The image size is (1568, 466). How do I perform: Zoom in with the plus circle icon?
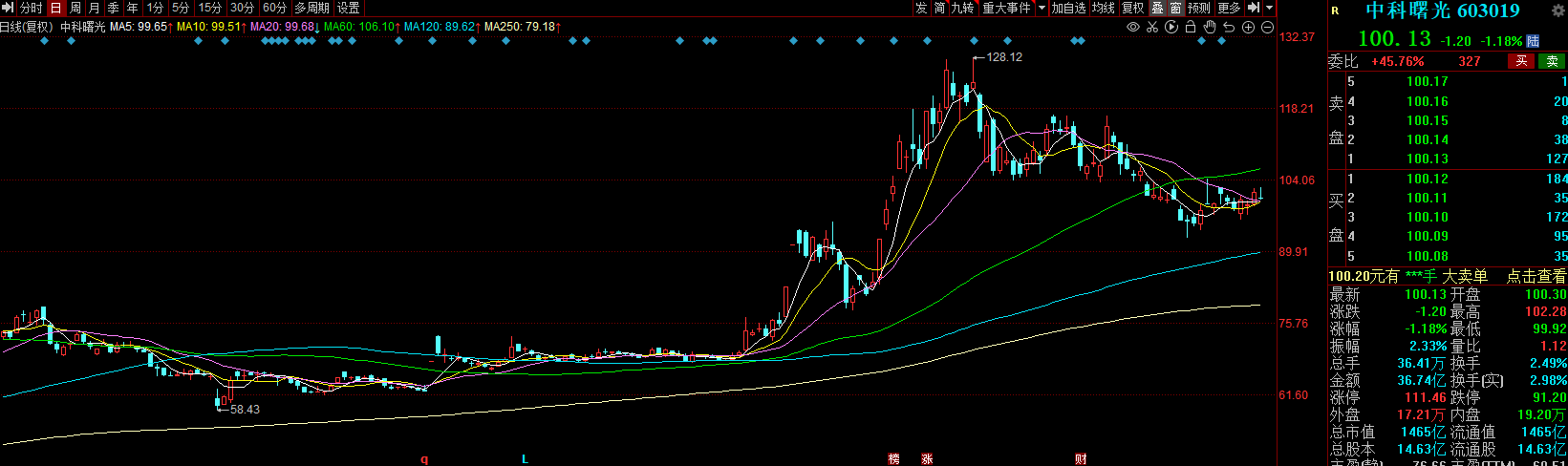tap(1248, 27)
